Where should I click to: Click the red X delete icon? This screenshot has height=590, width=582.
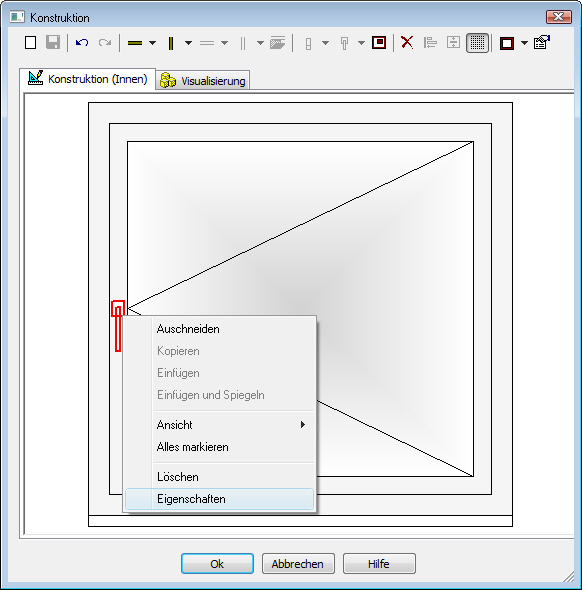407,43
